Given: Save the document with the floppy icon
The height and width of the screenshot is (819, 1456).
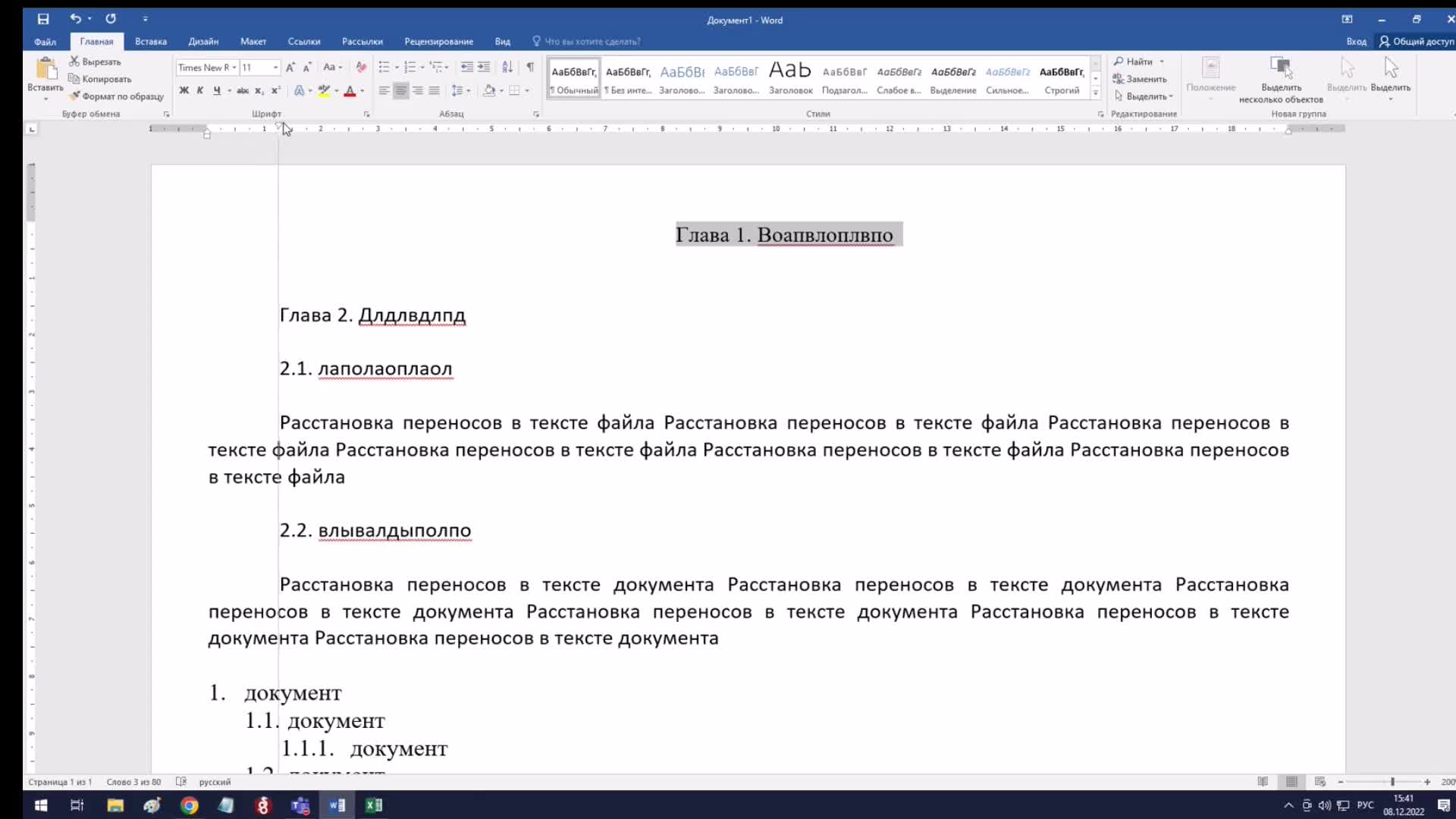Looking at the screenshot, I should pyautogui.click(x=43, y=19).
